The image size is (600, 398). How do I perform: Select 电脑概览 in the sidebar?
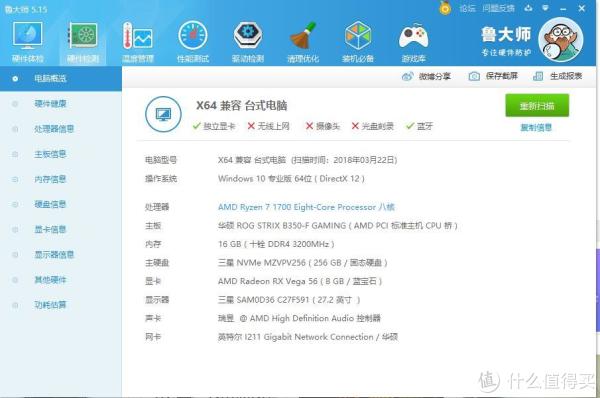(61, 79)
